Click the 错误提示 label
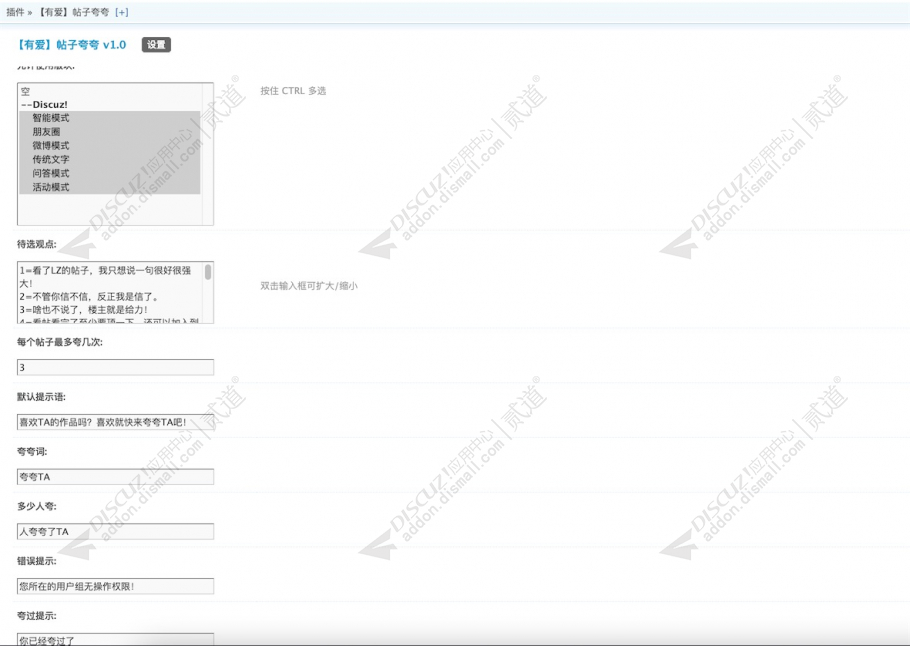The height and width of the screenshot is (646, 910). (37, 561)
